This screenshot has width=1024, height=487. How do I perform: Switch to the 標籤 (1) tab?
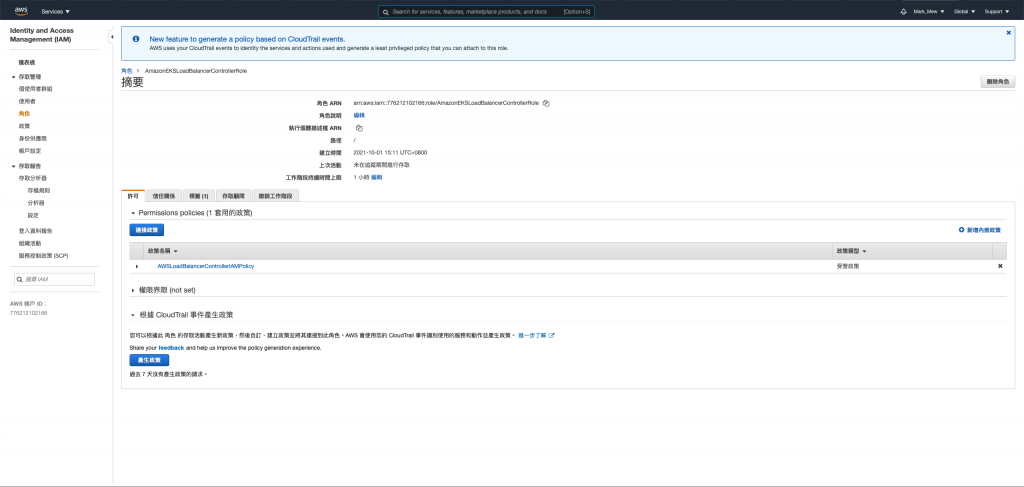pyautogui.click(x=199, y=196)
